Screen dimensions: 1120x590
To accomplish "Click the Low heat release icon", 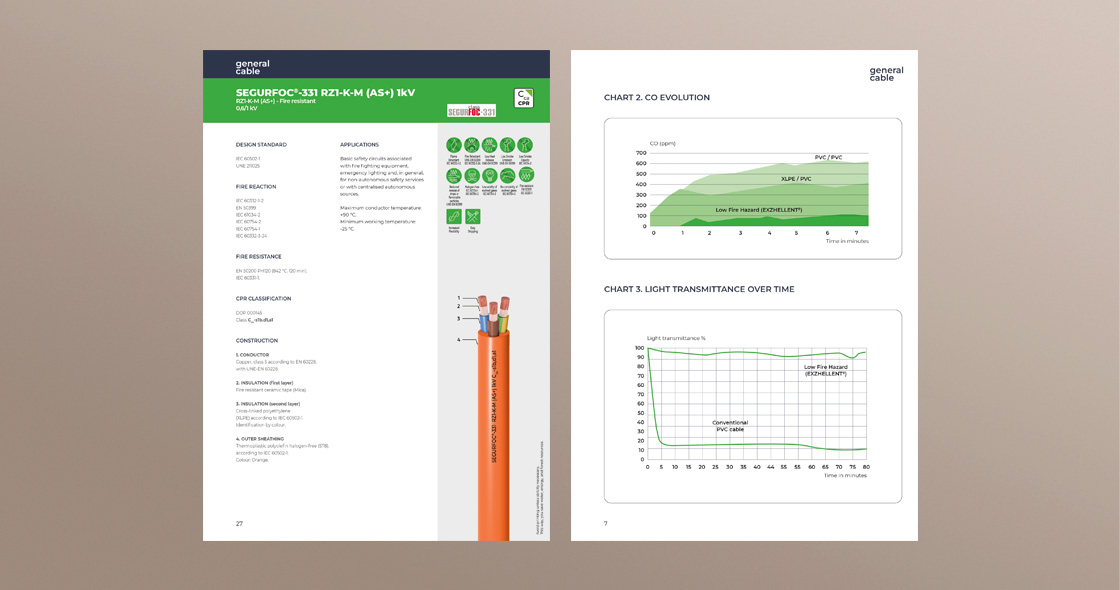I will click(489, 145).
